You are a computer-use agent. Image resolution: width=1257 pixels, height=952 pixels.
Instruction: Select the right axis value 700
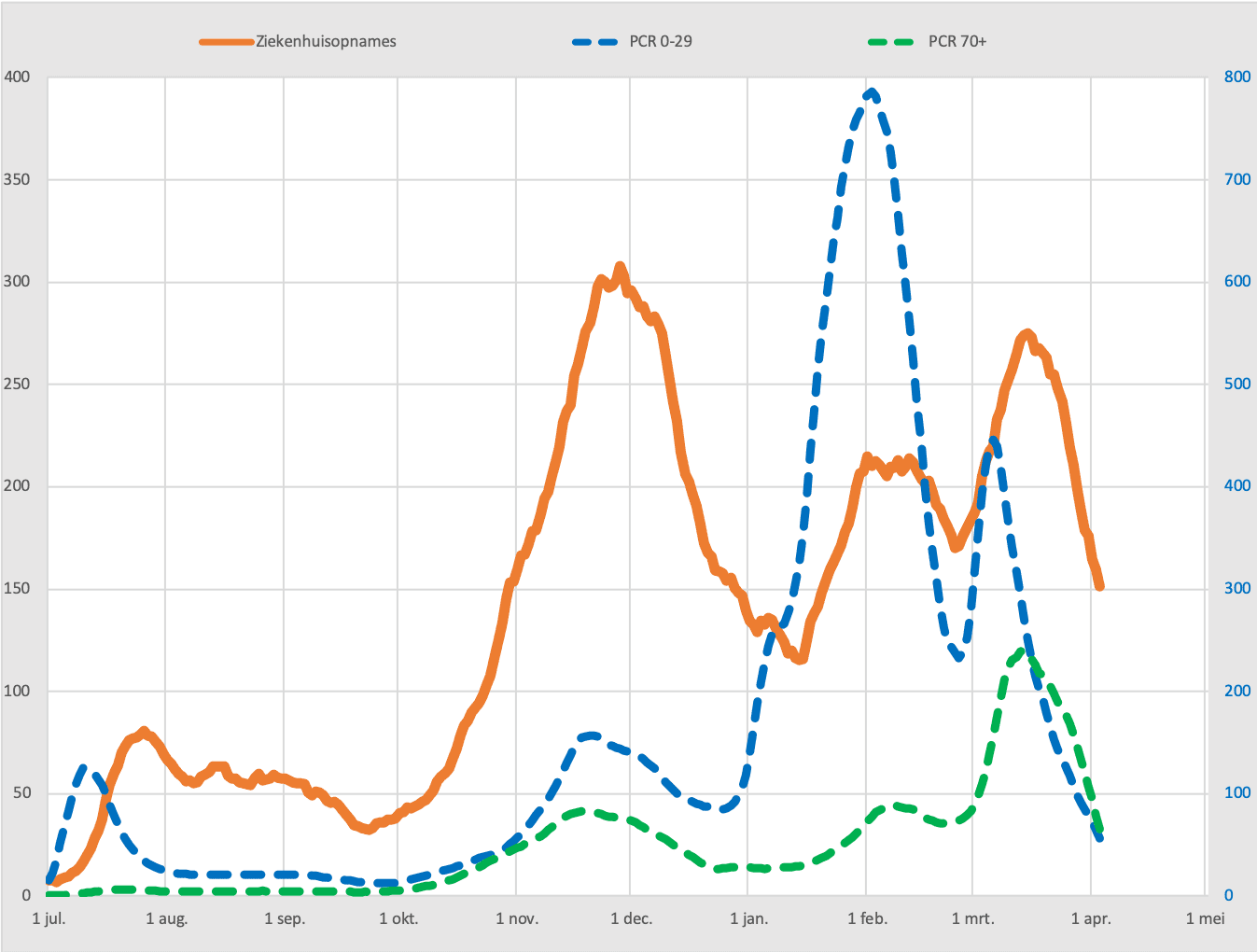(1237, 179)
